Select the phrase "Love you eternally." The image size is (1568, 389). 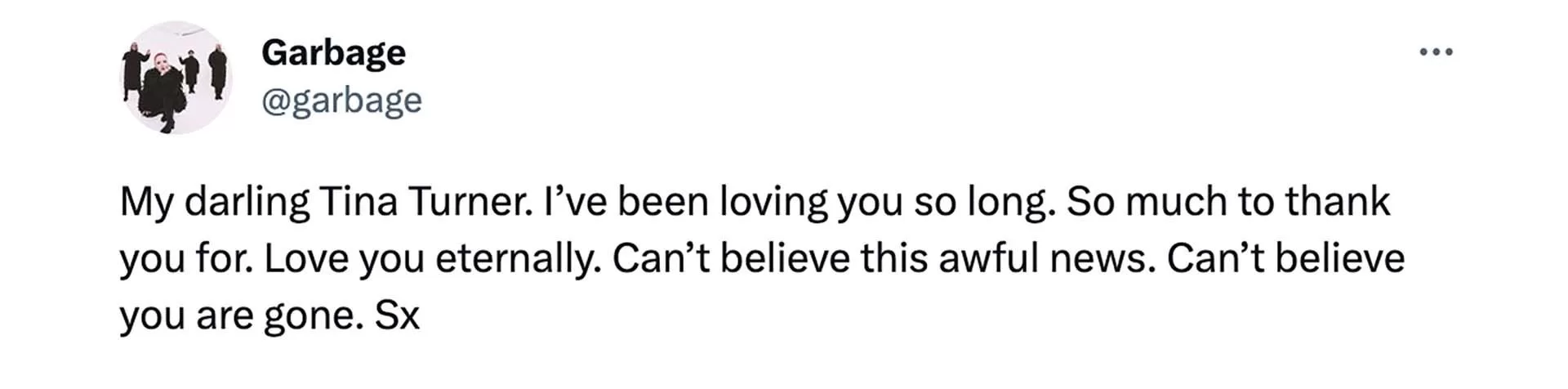pyautogui.click(x=433, y=259)
